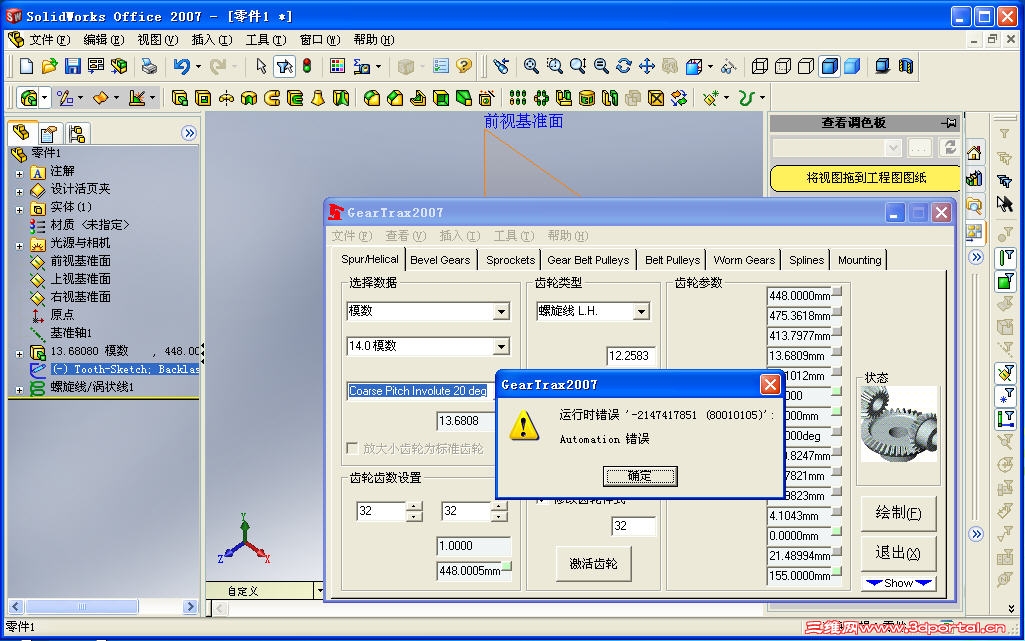
Task: Open the 插入(I) menu in SolidWorks
Action: pos(211,40)
